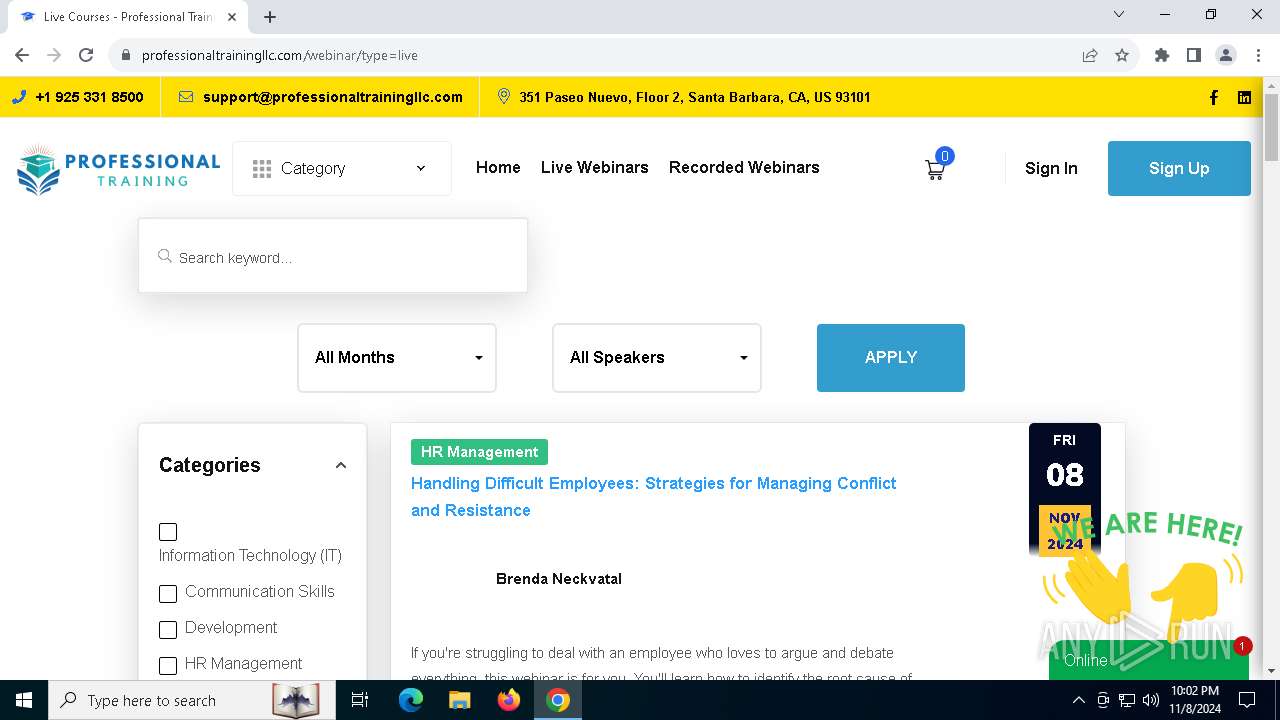Click the location pin icon beside address
This screenshot has width=1280, height=720.
pyautogui.click(x=504, y=97)
